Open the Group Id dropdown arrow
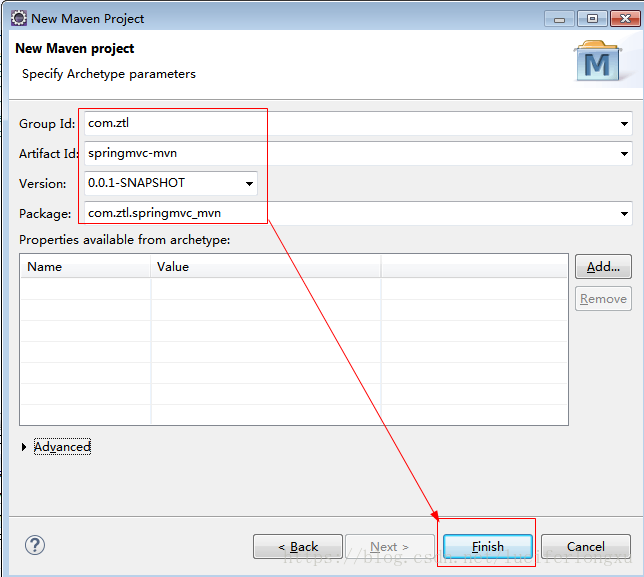The height and width of the screenshot is (577, 644). tap(624, 124)
